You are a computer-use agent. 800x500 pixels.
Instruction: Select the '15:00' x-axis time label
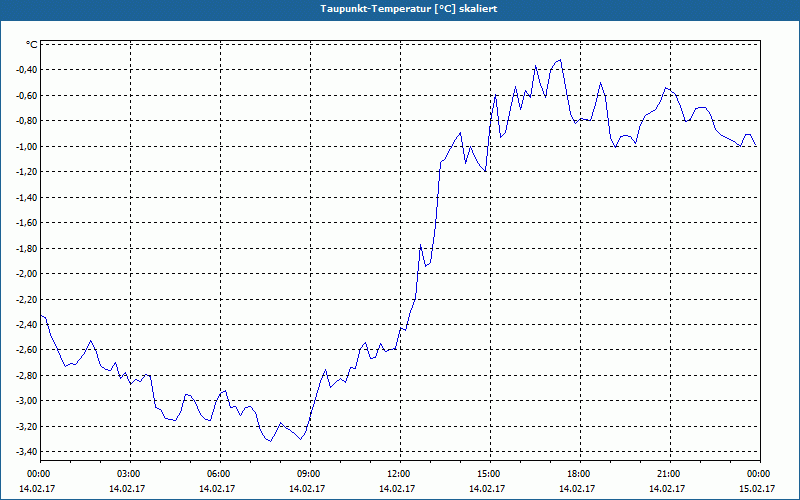[x=491, y=474]
